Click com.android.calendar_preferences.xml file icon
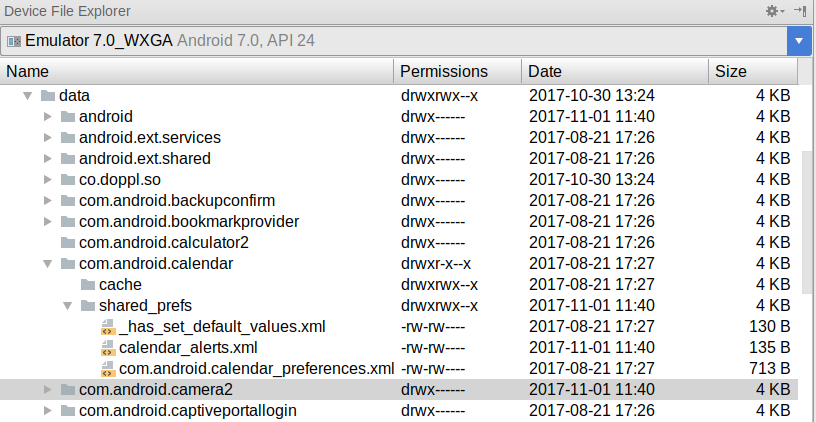 [x=108, y=369]
